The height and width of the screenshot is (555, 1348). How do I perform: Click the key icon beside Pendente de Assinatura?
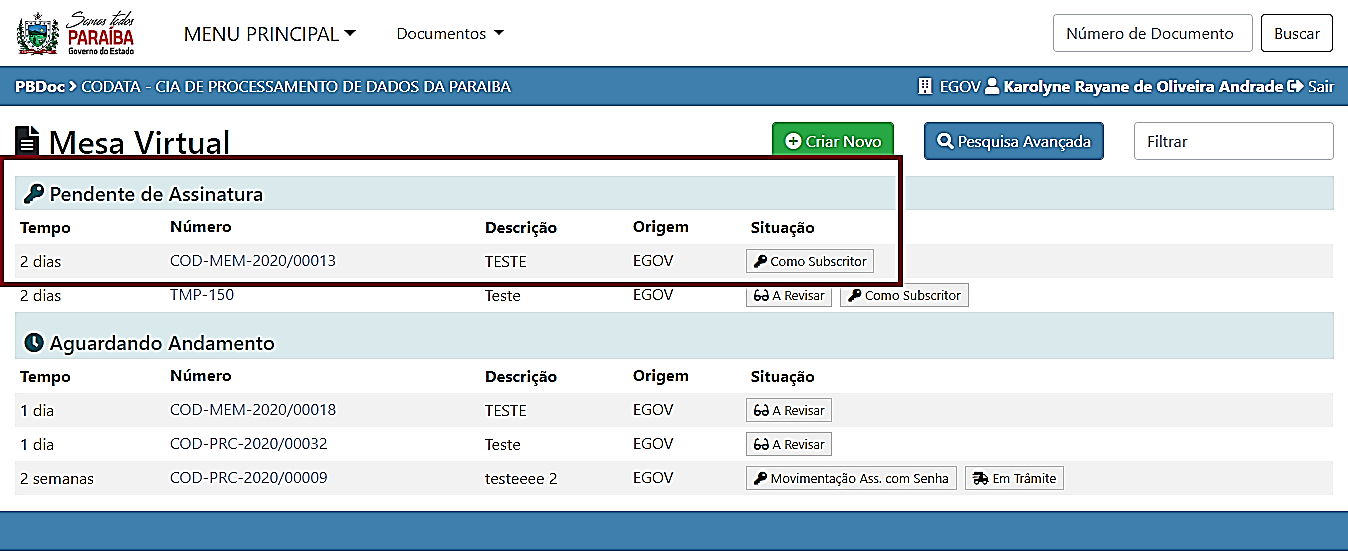[x=33, y=193]
